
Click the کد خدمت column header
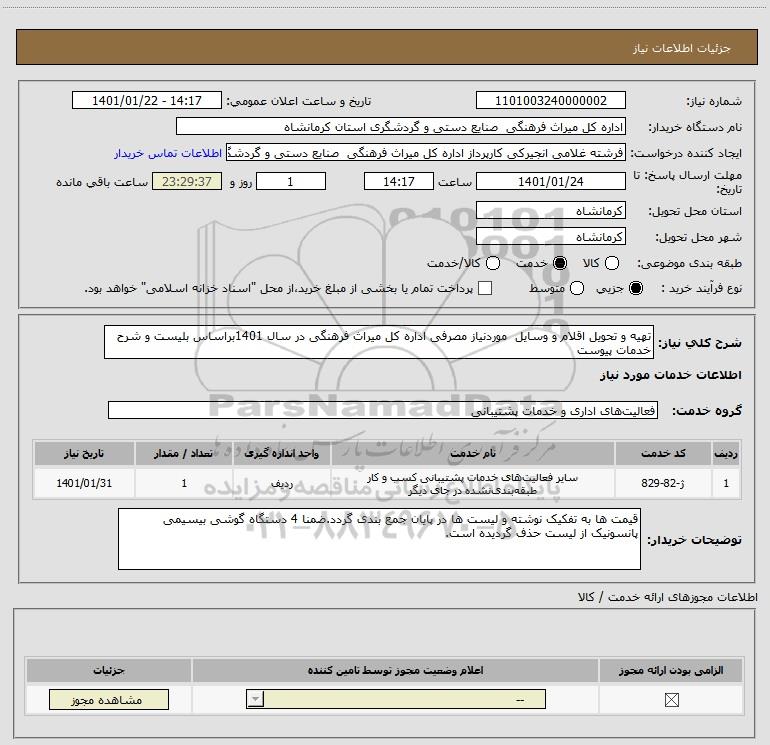pos(663,453)
